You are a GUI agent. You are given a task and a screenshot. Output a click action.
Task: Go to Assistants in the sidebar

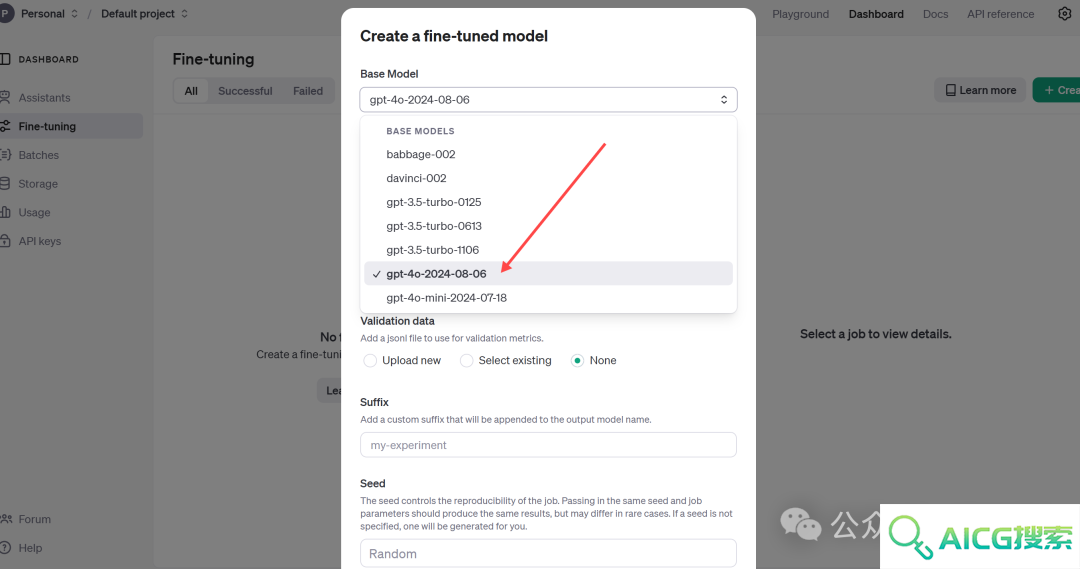[x=44, y=98]
